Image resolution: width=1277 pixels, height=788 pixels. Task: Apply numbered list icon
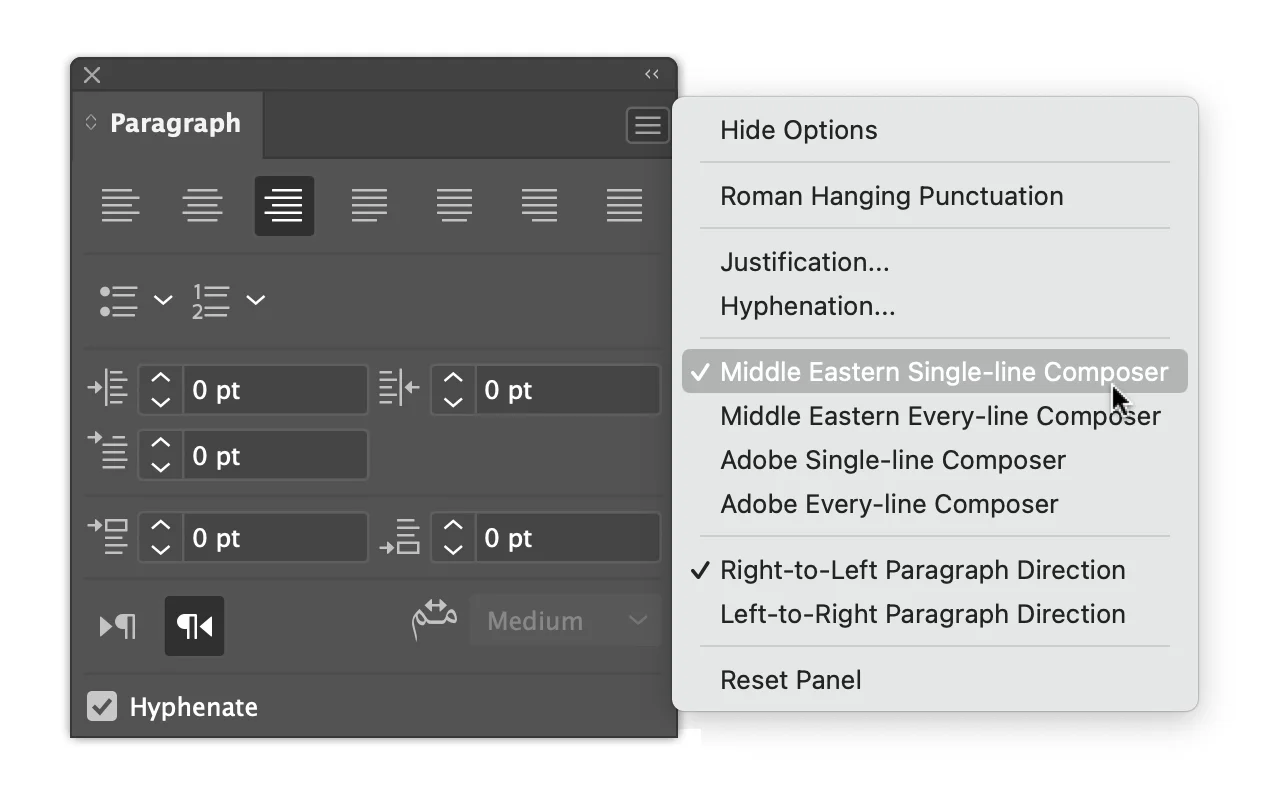[x=211, y=301]
